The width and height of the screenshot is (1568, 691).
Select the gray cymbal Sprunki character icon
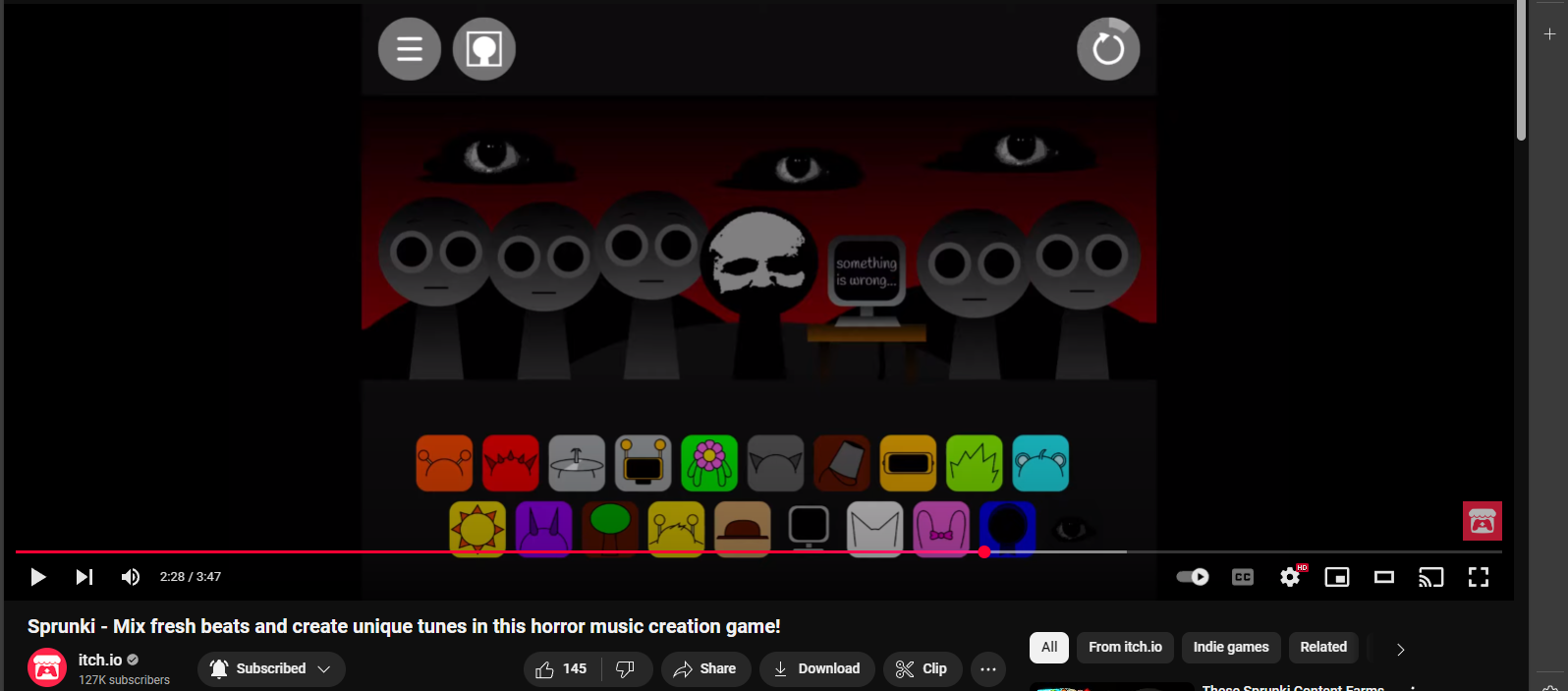[577, 463]
